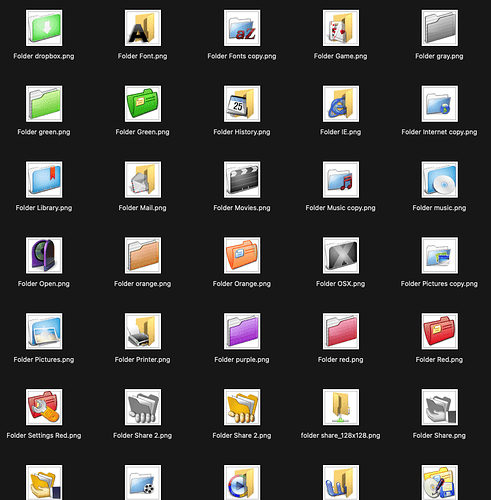Click Folder Settings Red.png icon
The width and height of the screenshot is (491, 500).
pyautogui.click(x=44, y=407)
